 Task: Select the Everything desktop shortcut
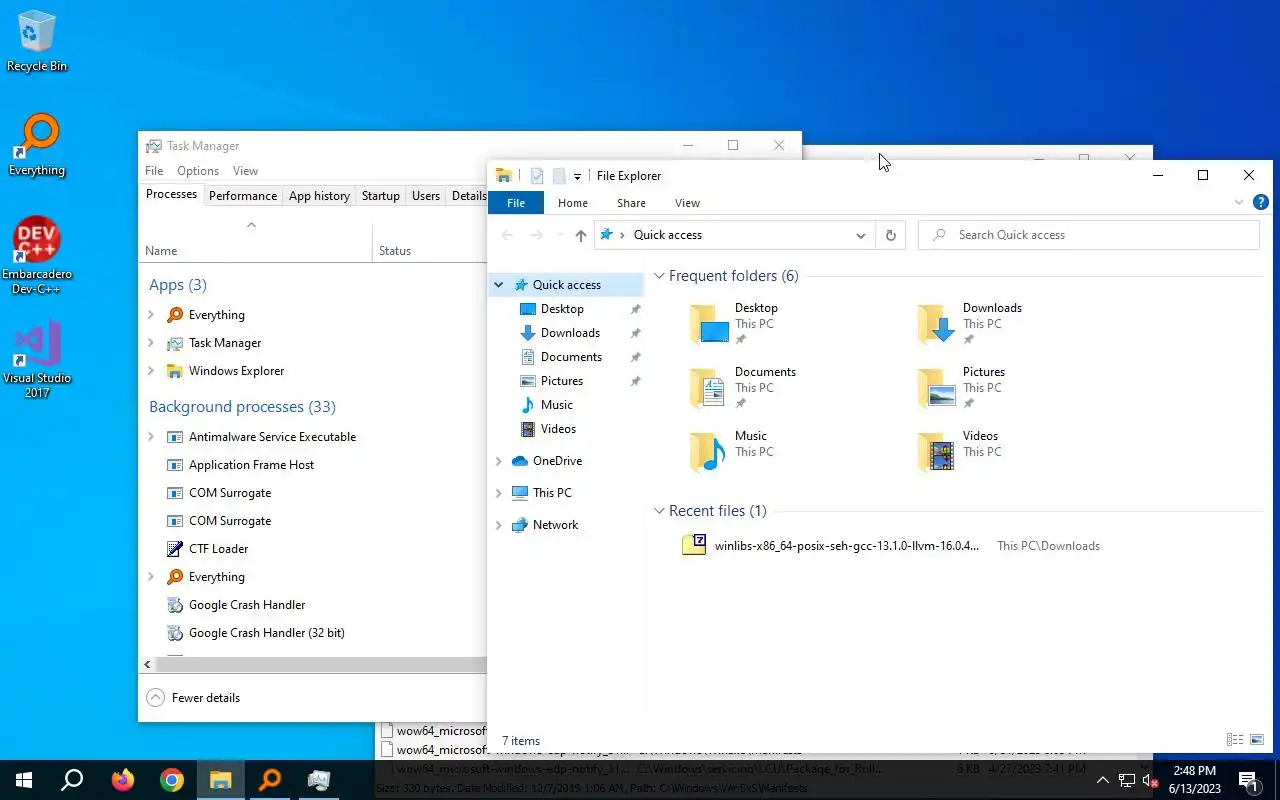[37, 146]
